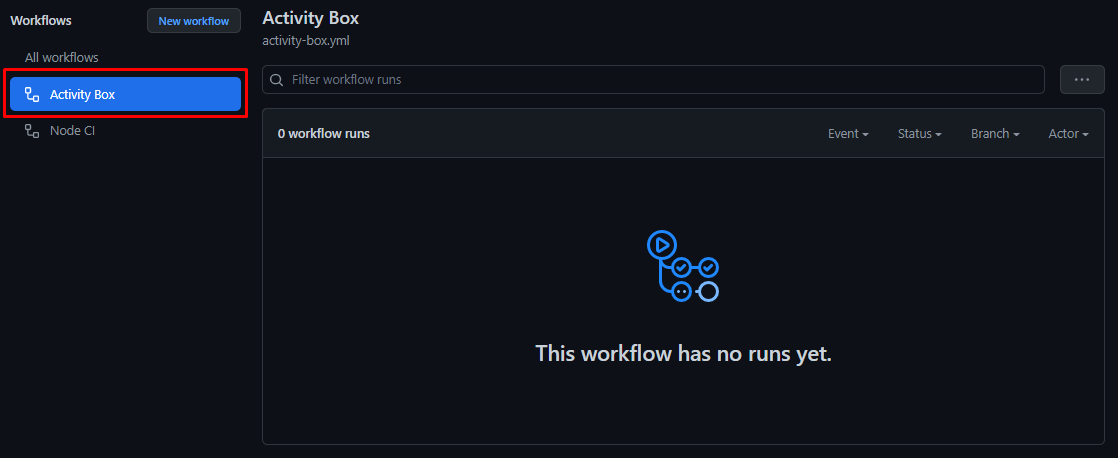Viewport: 1118px width, 458px height.
Task: Click the activity-box.yml file name
Action: coord(306,41)
